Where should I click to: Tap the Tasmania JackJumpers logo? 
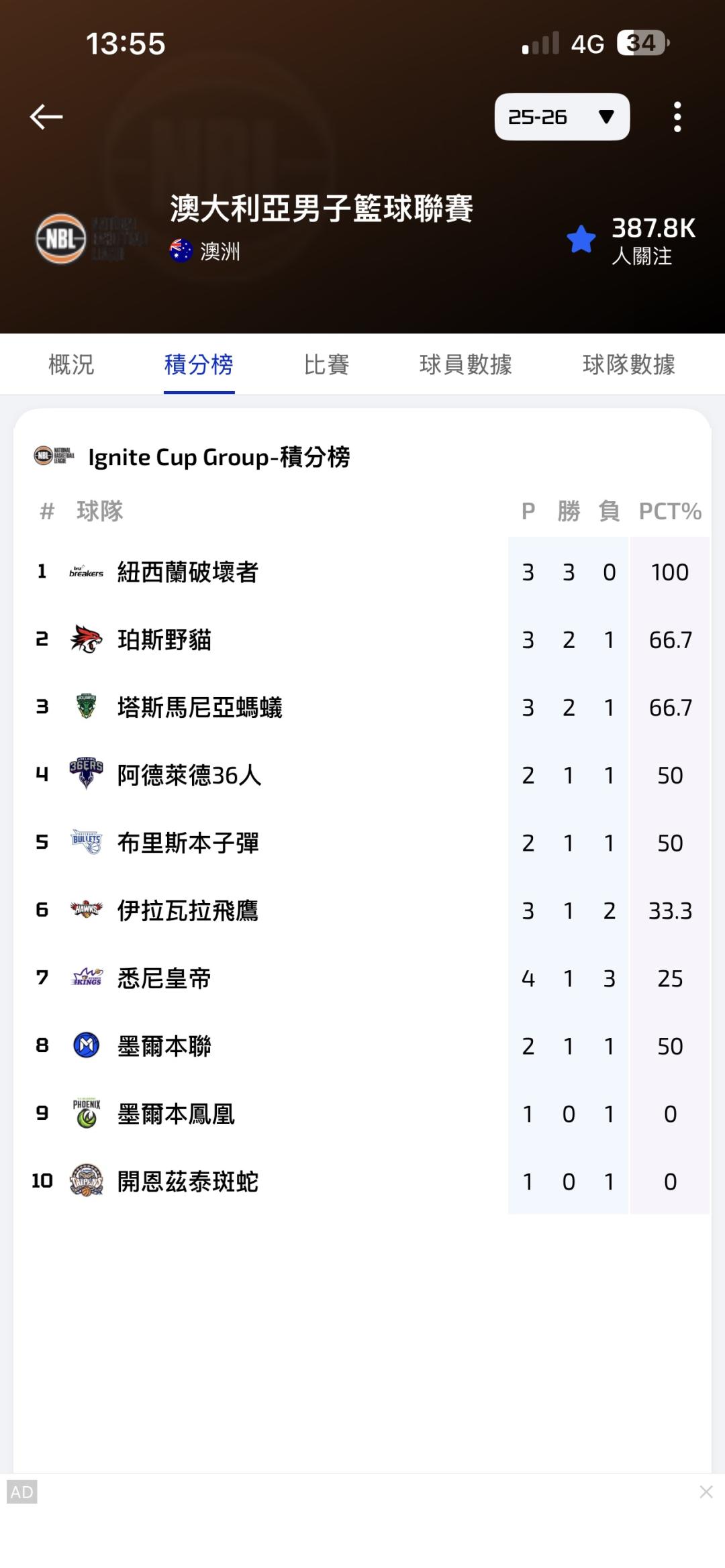(x=86, y=707)
